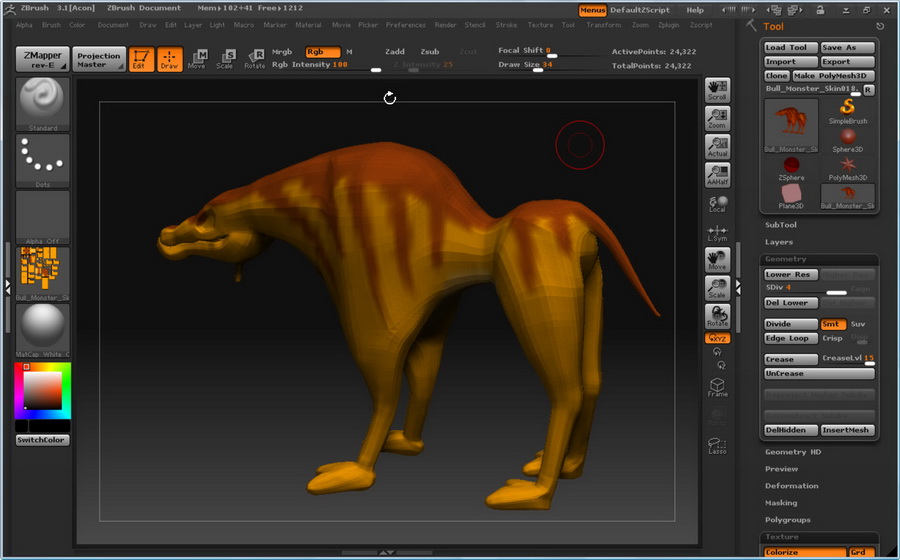Click the Standard brush thumbnail
The height and width of the screenshot is (560, 900).
43,103
